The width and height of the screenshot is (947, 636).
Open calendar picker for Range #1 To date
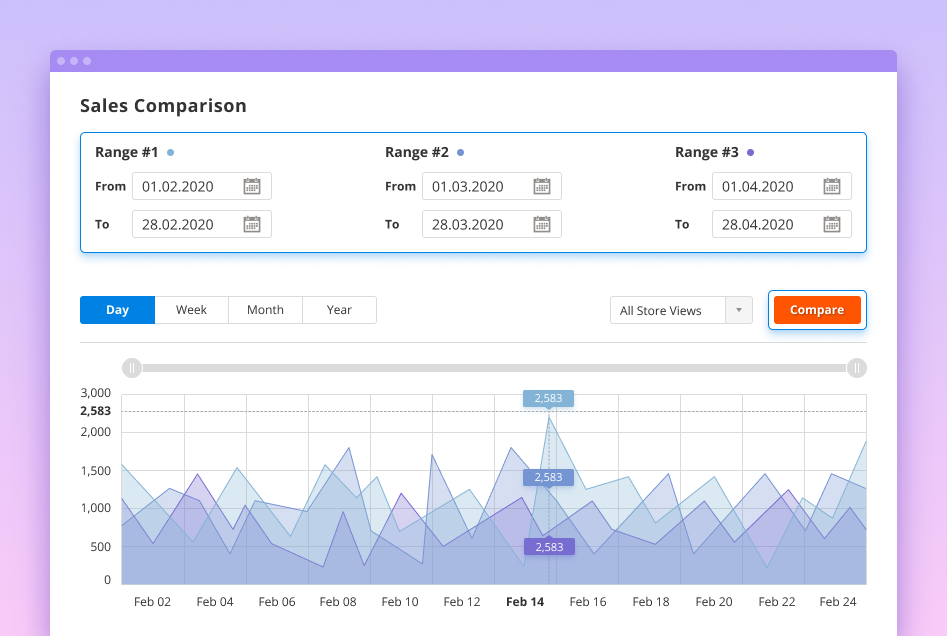coord(252,225)
